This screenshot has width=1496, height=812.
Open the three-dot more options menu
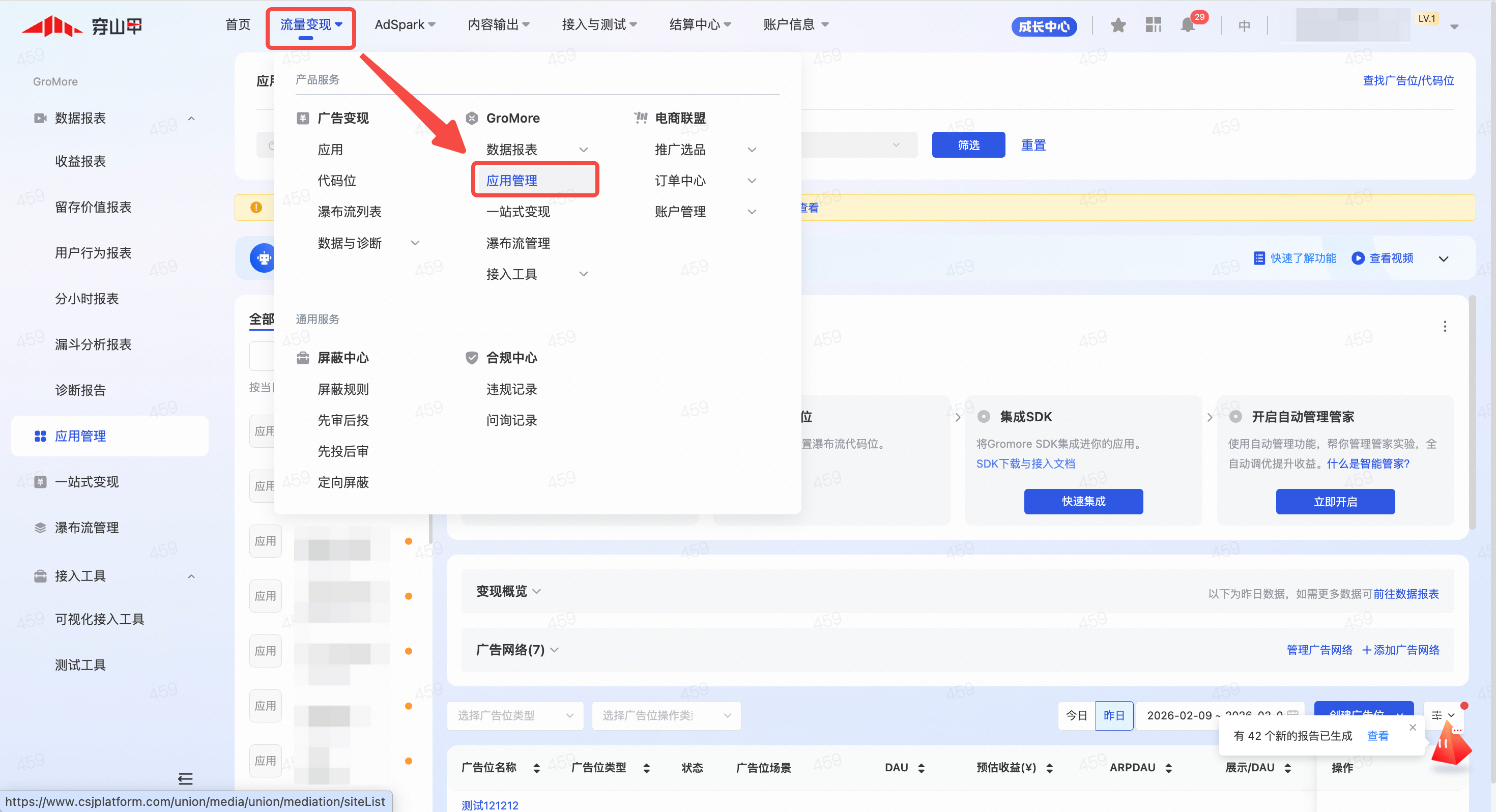point(1444,327)
